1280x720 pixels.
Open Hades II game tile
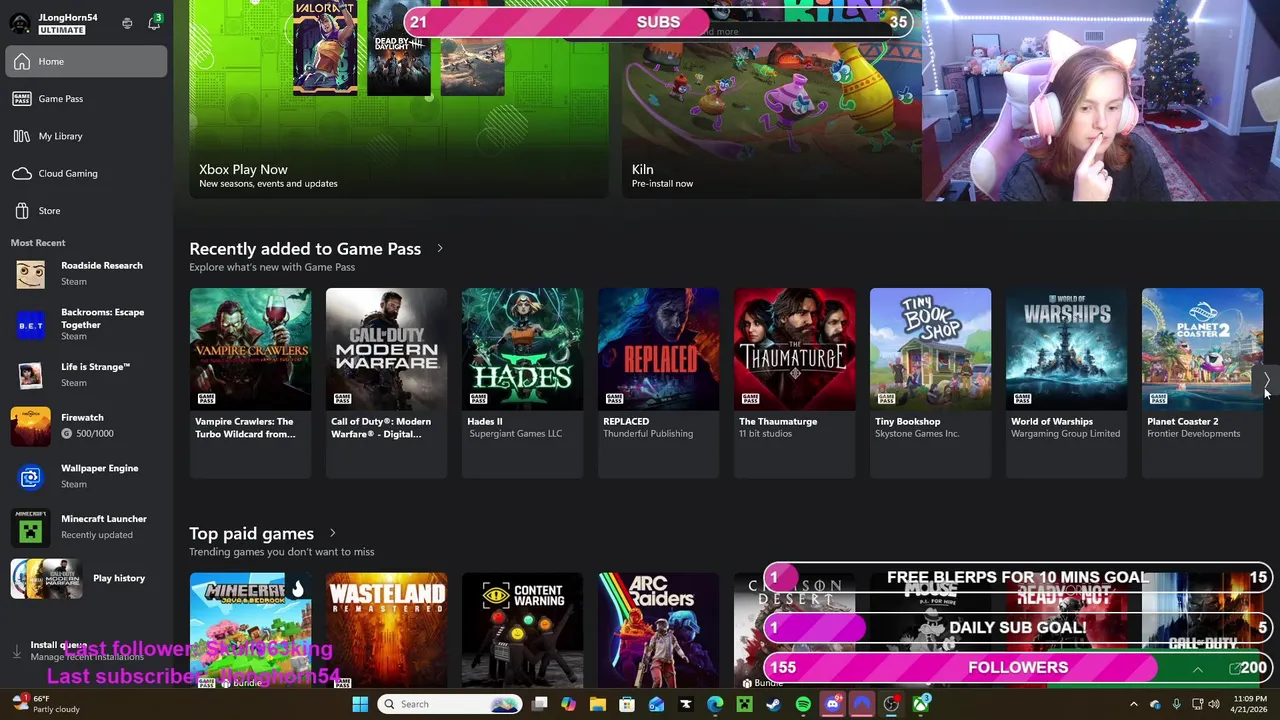pos(522,382)
